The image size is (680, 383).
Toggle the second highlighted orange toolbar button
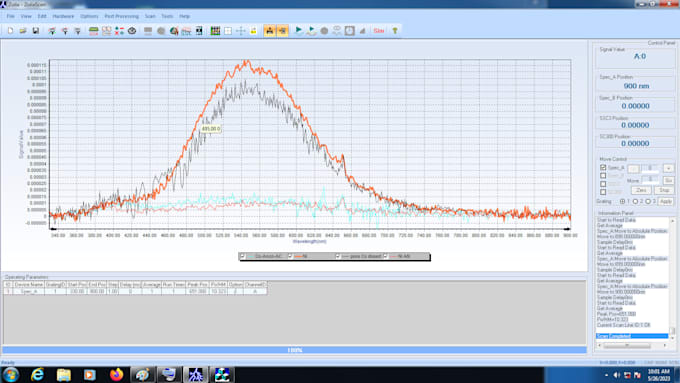pos(282,31)
